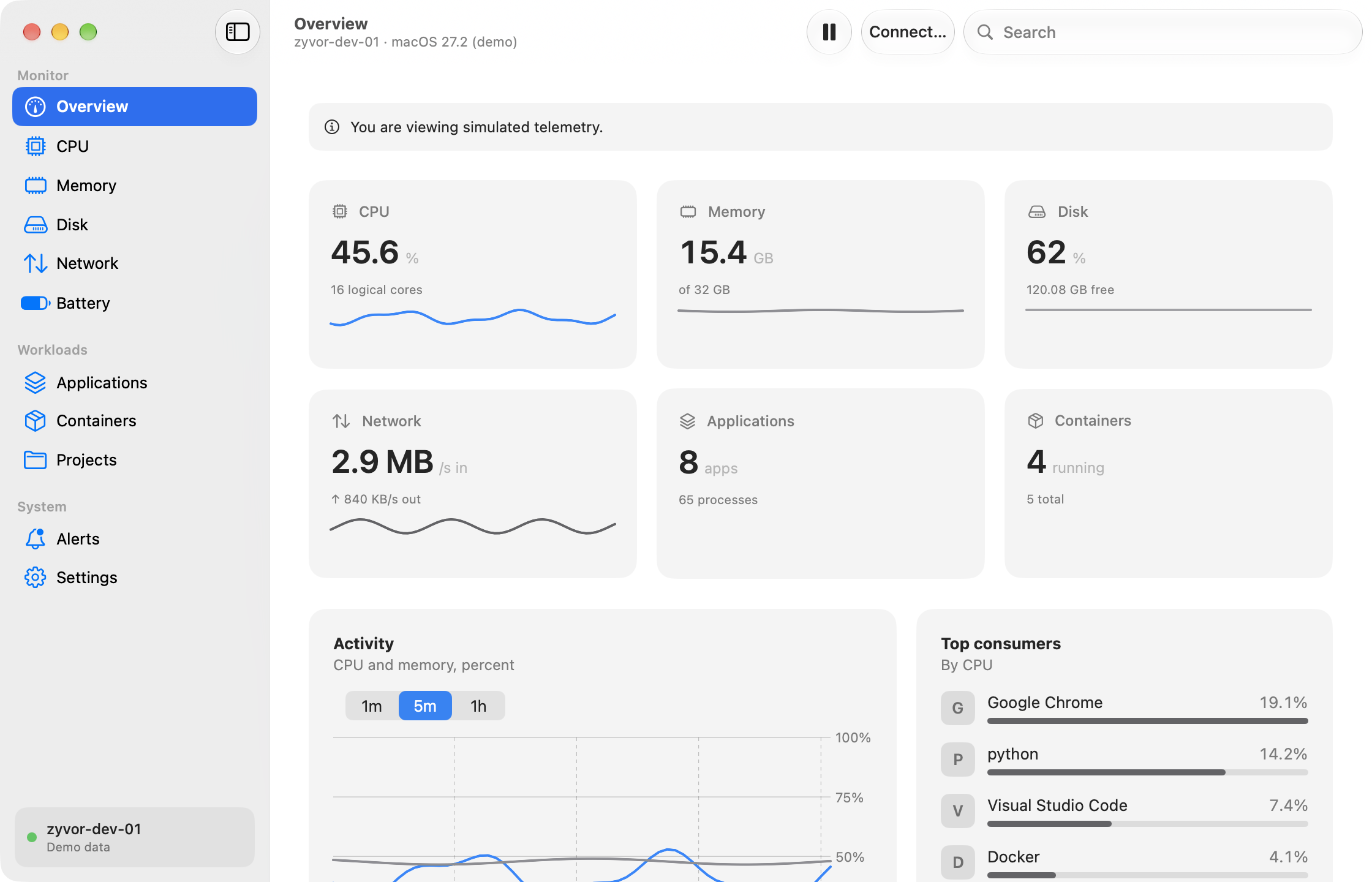This screenshot has width=1372, height=882.
Task: Click the python consumer row
Action: [1125, 760]
